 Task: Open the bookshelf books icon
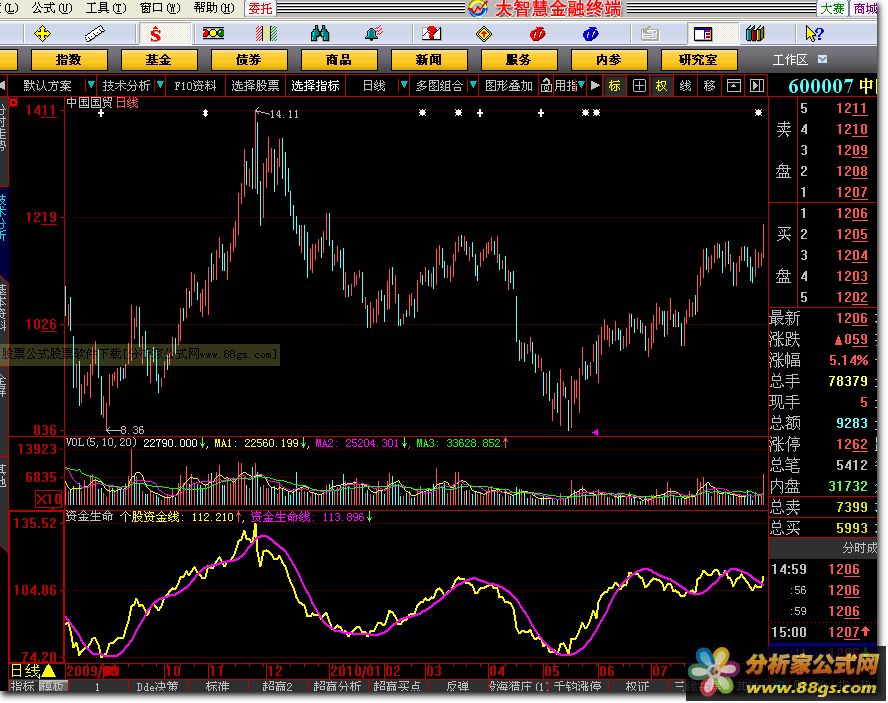point(755,34)
